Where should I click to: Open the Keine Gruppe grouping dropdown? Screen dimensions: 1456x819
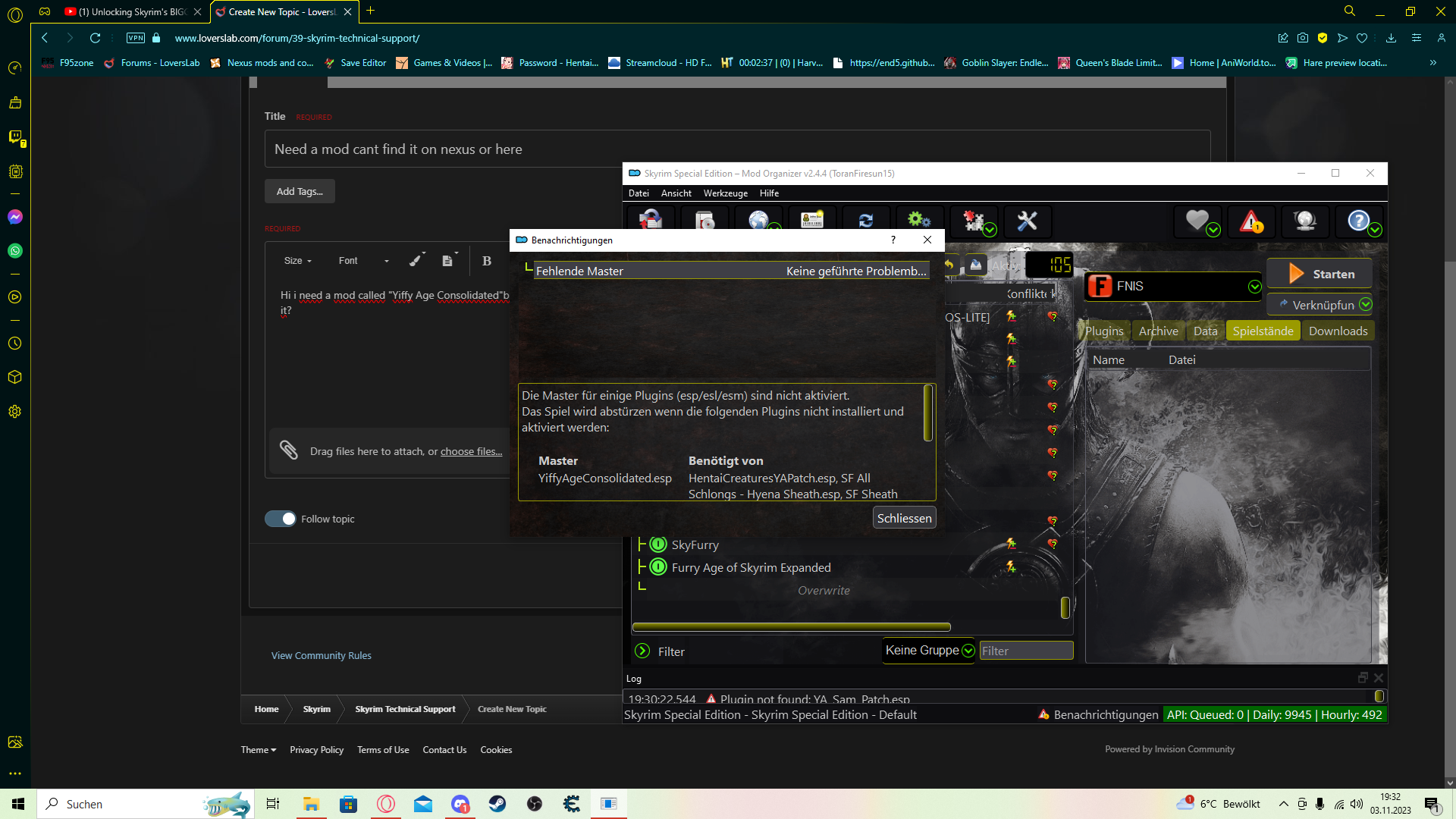click(x=929, y=650)
